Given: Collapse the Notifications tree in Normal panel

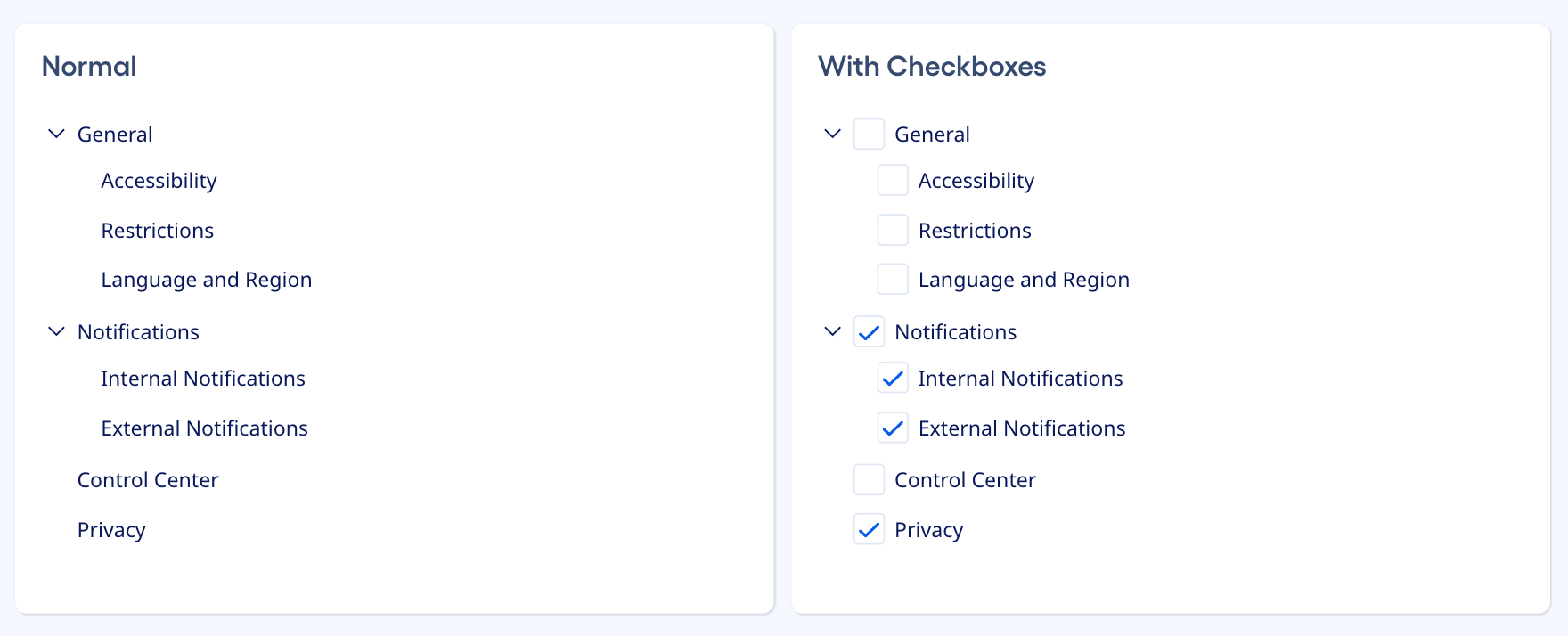Looking at the screenshot, I should (x=56, y=331).
